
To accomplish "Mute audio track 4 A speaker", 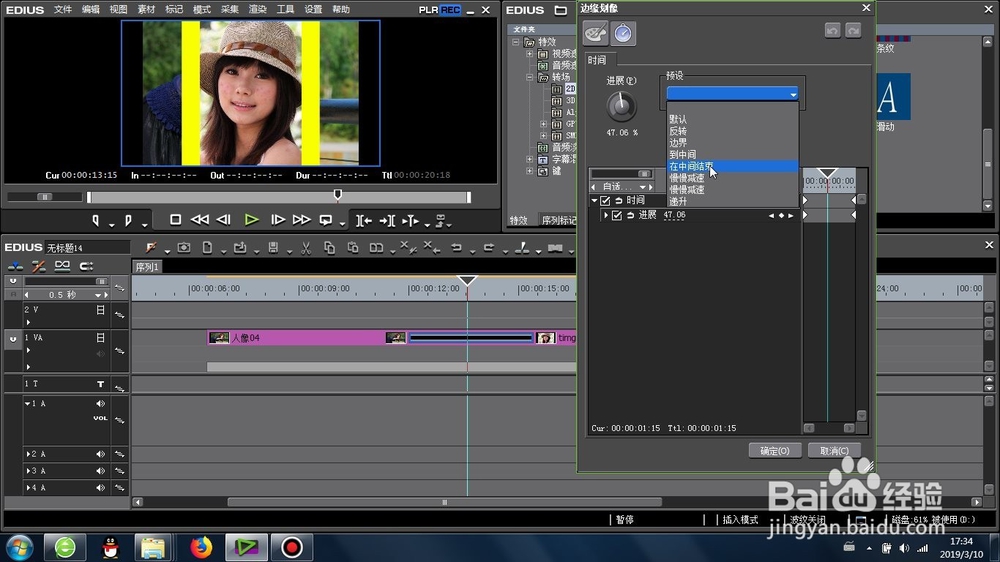I will point(100,487).
